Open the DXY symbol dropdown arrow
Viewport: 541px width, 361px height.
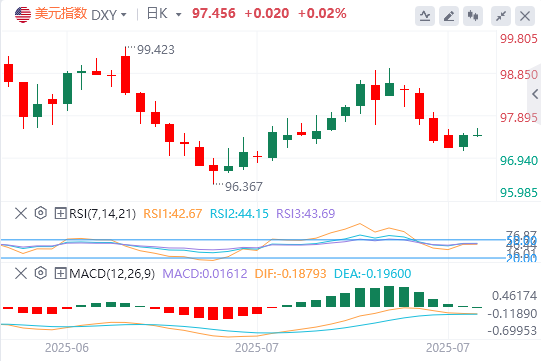pyautogui.click(x=124, y=15)
